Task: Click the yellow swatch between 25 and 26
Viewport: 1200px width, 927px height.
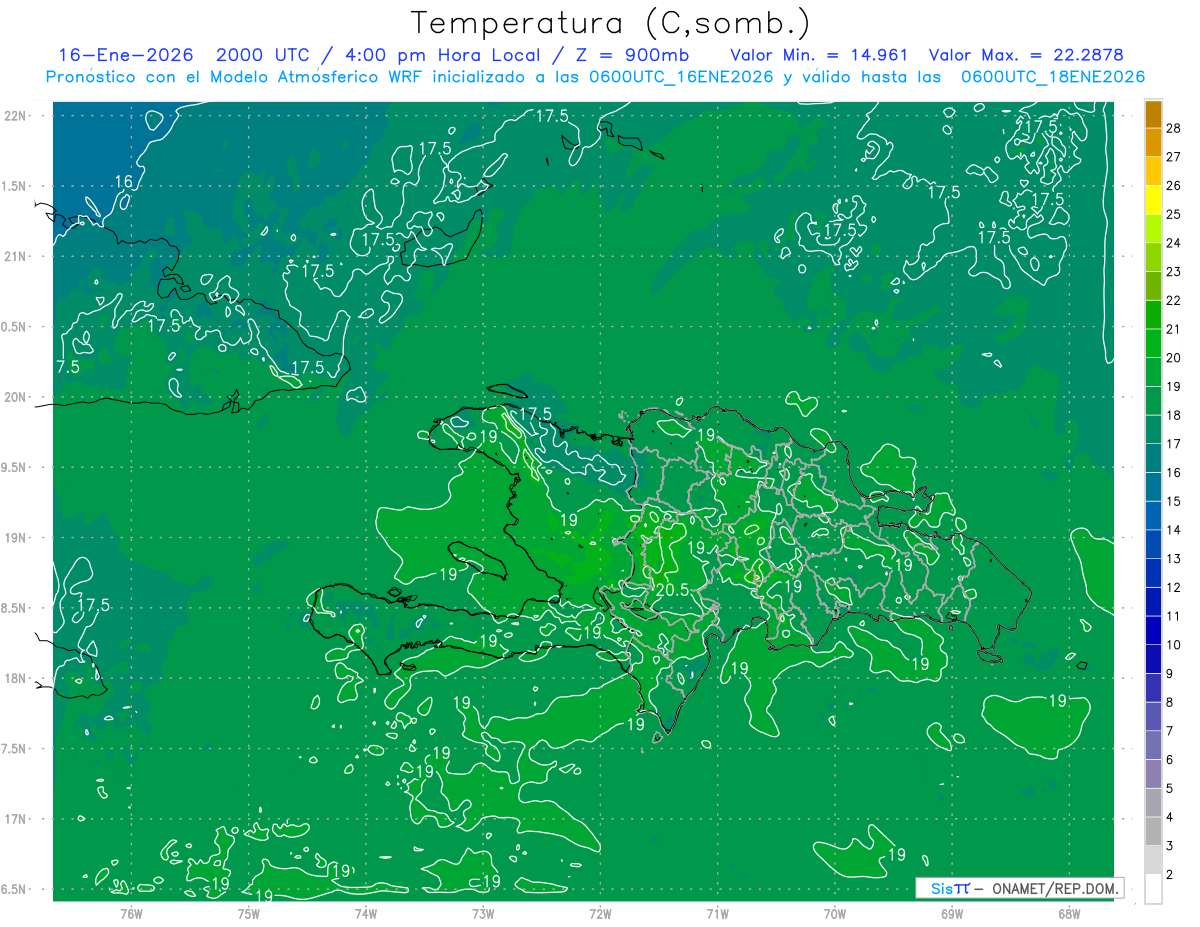Action: [x=1153, y=200]
